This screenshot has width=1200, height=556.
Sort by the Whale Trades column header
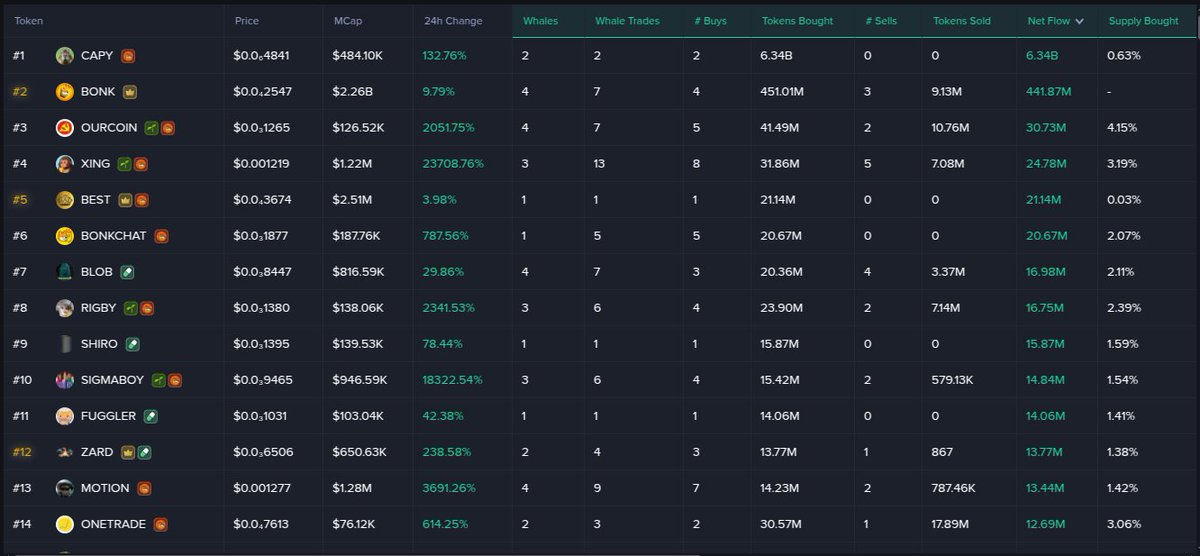[627, 21]
